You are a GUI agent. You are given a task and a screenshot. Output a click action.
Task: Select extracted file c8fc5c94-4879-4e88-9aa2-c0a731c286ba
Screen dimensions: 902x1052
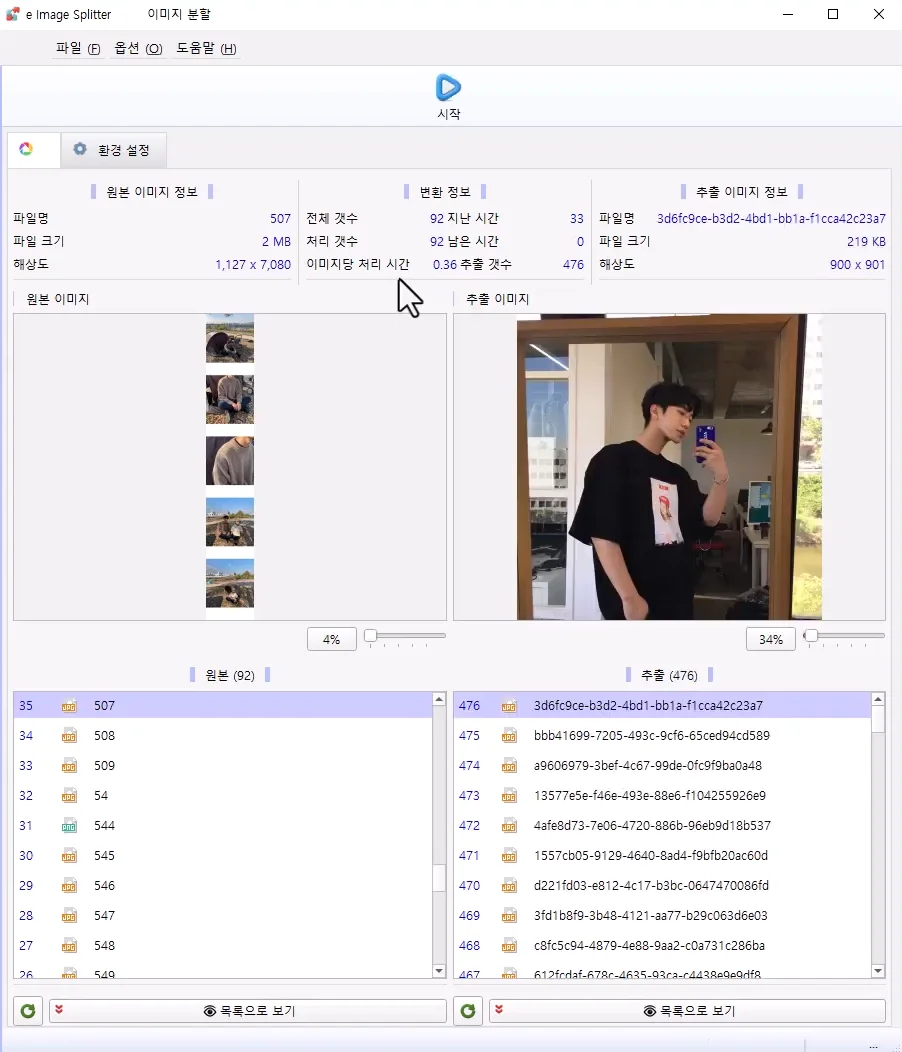pyautogui.click(x=662, y=945)
